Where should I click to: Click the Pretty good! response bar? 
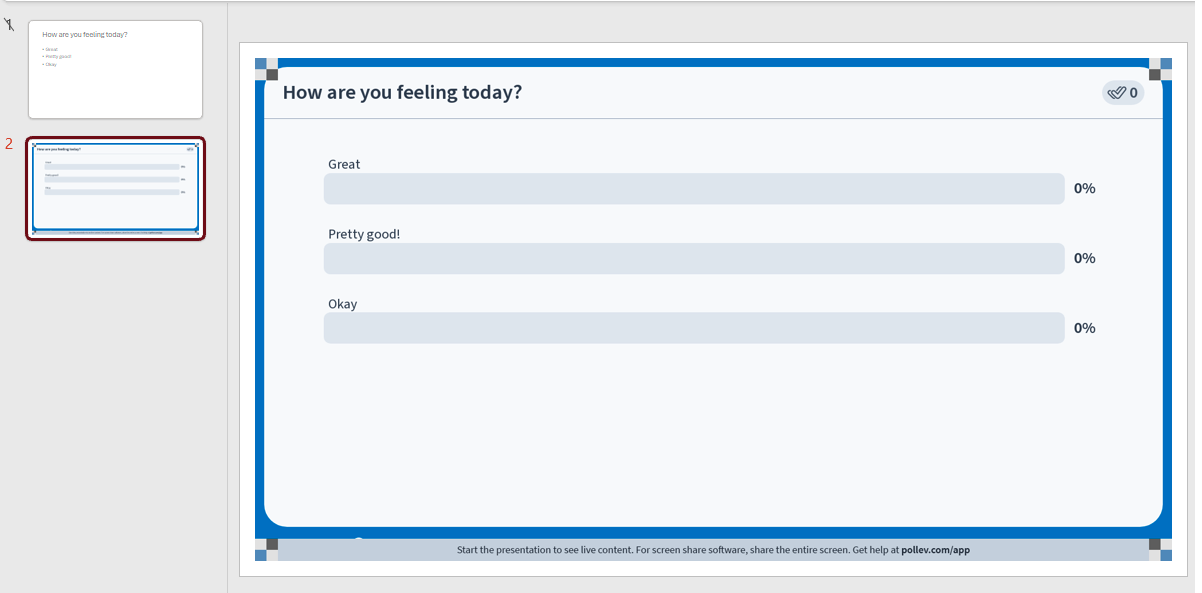(694, 259)
